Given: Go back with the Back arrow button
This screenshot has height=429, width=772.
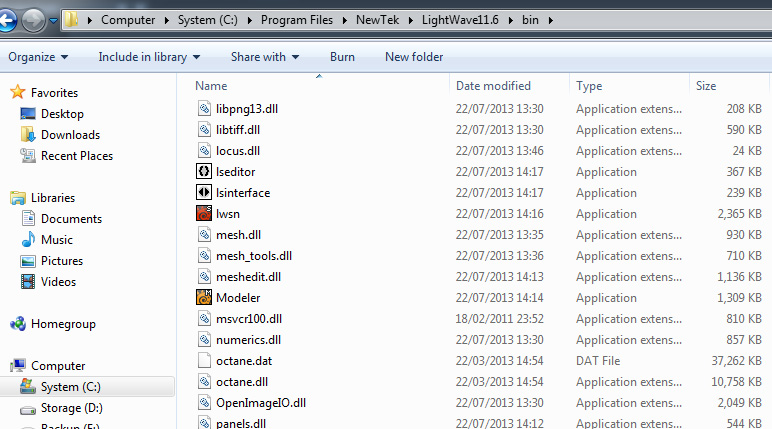Looking at the screenshot, I should [x=7, y=21].
